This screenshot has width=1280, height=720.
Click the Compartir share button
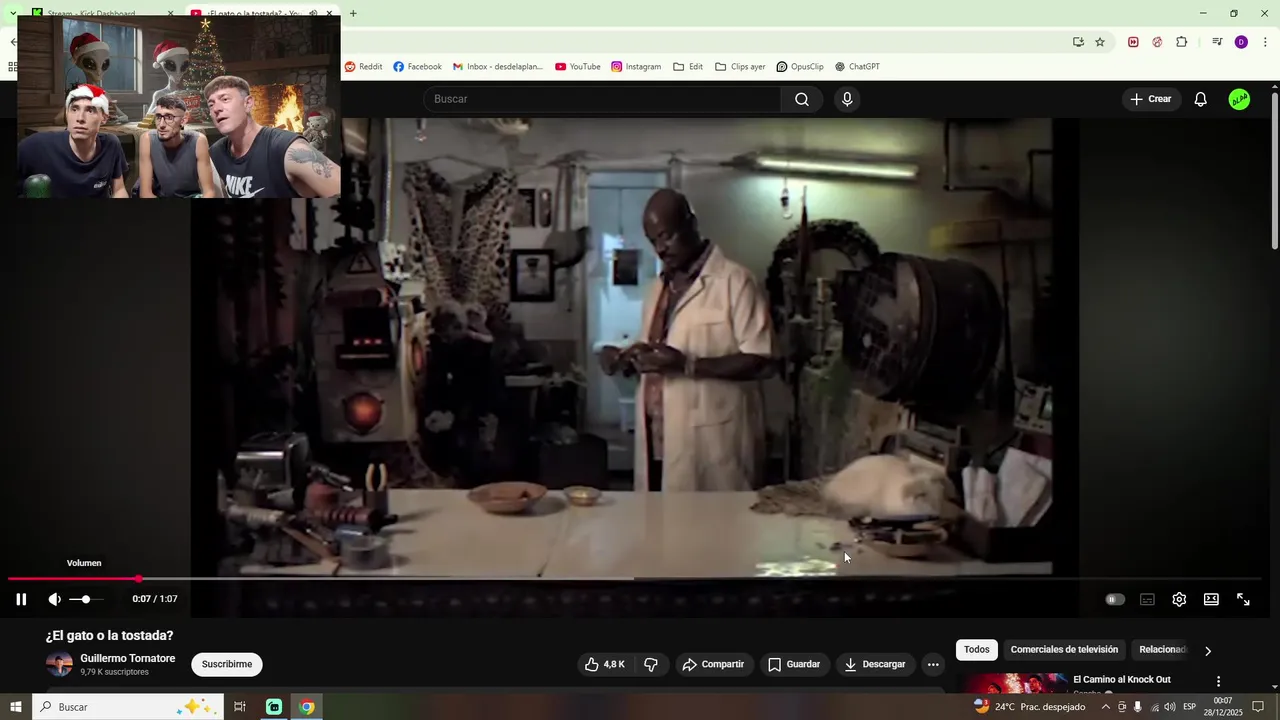click(713, 664)
